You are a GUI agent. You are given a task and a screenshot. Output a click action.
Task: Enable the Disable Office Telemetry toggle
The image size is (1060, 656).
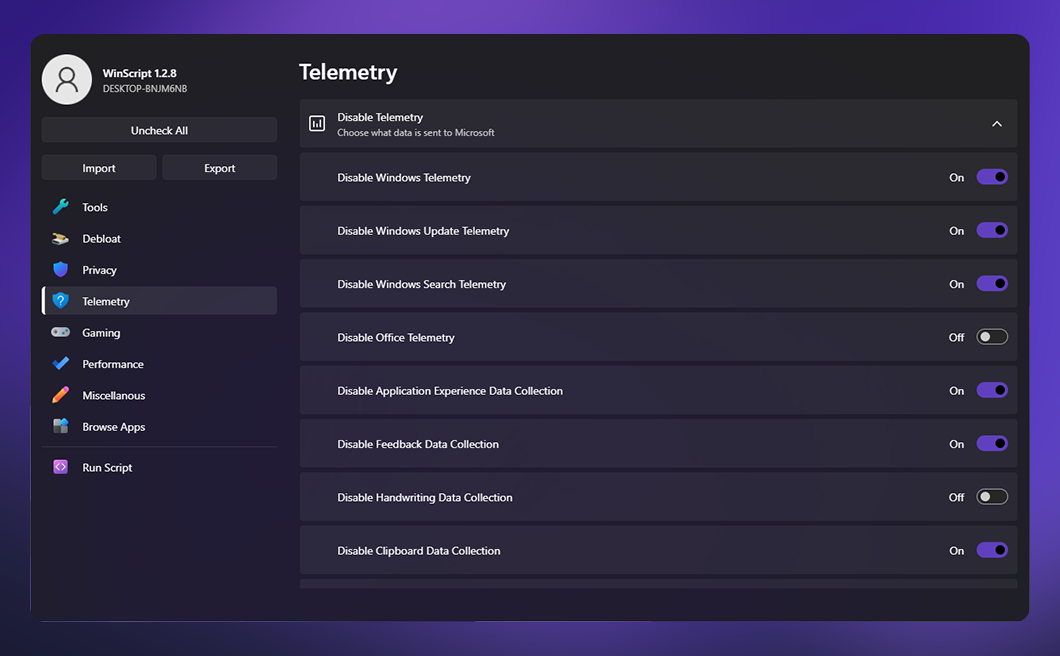(x=991, y=337)
